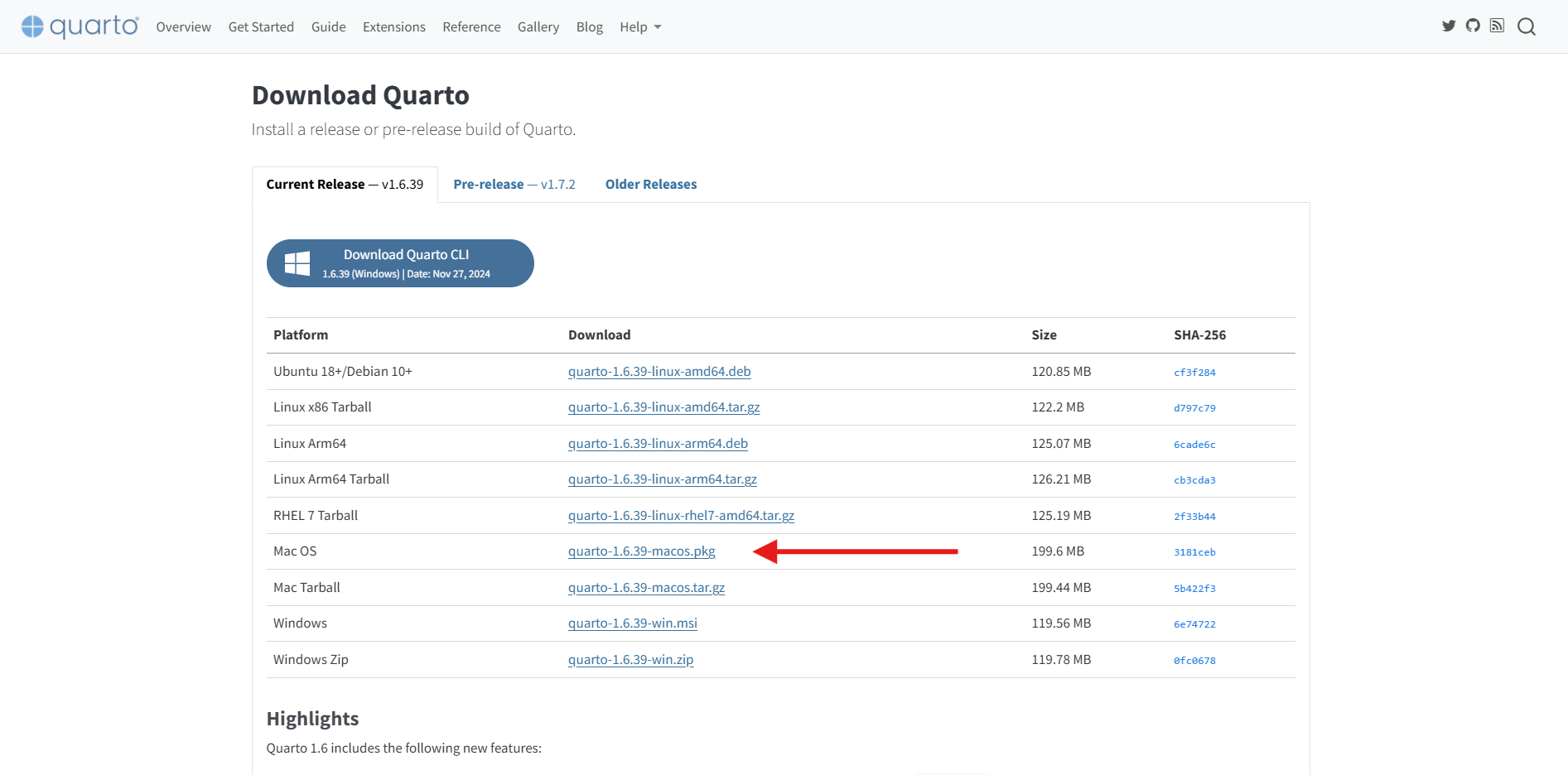Open the site search magnifier icon
This screenshot has width=1568, height=775.
point(1527,26)
